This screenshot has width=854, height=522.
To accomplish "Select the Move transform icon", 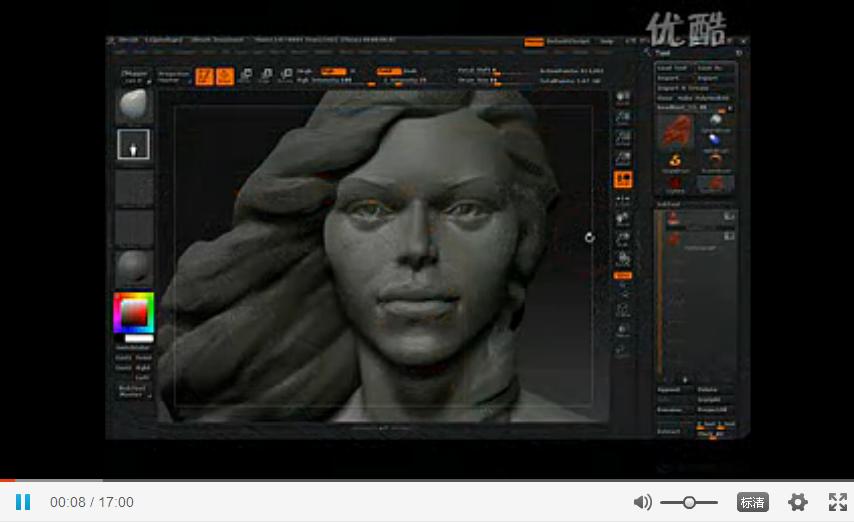I will click(246, 75).
